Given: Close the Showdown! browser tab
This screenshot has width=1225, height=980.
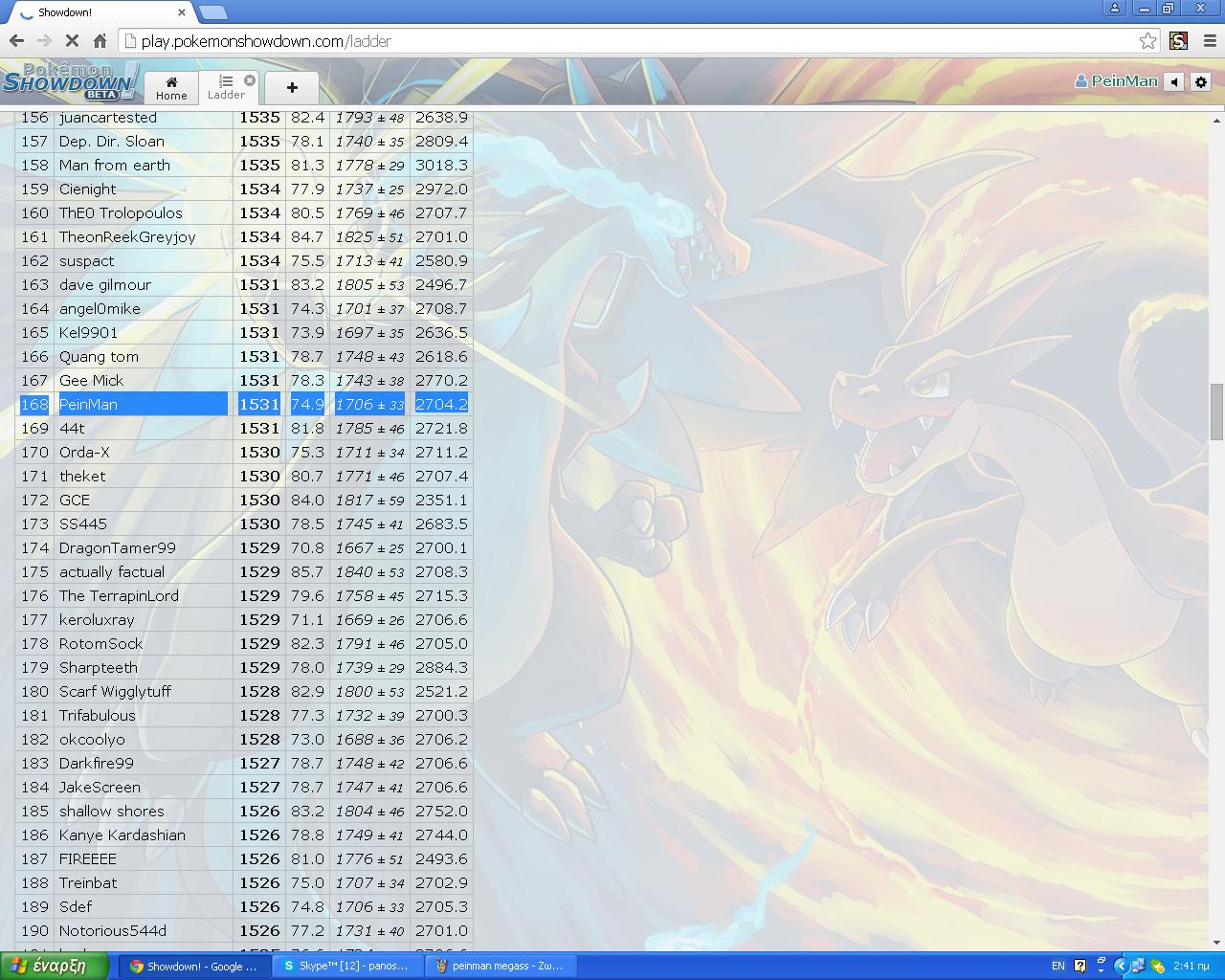Looking at the screenshot, I should click(182, 12).
